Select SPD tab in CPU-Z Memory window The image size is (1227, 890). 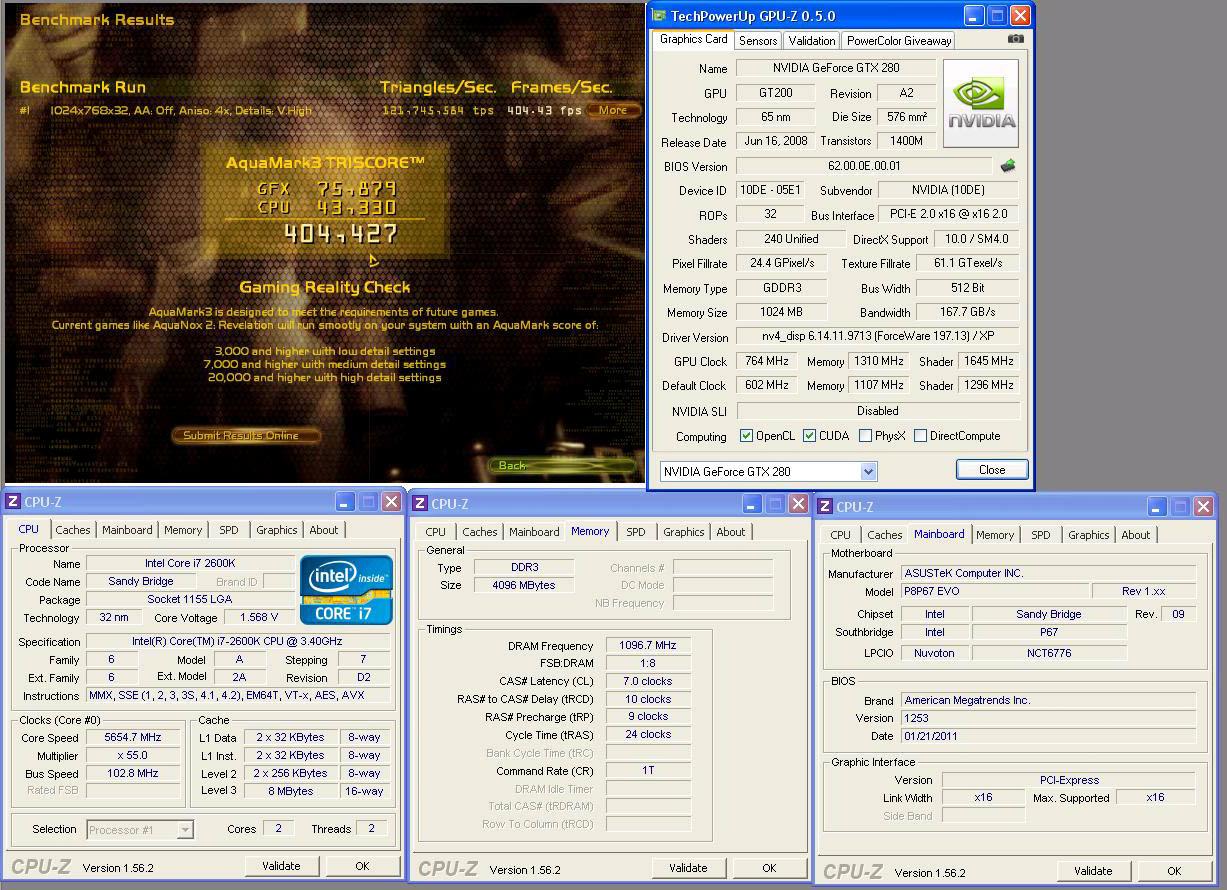click(636, 532)
